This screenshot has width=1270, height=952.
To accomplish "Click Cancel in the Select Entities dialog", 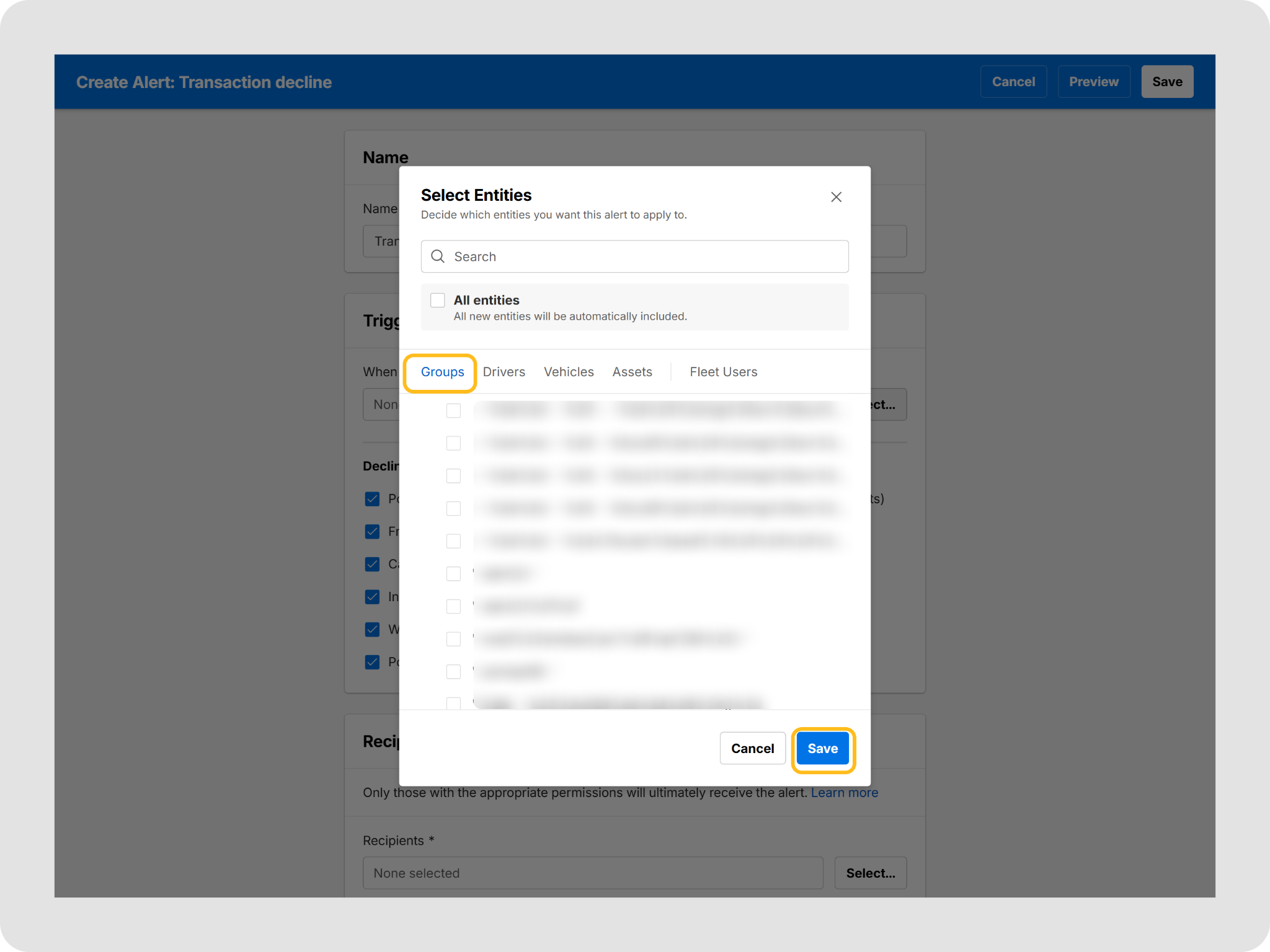I will coord(752,748).
